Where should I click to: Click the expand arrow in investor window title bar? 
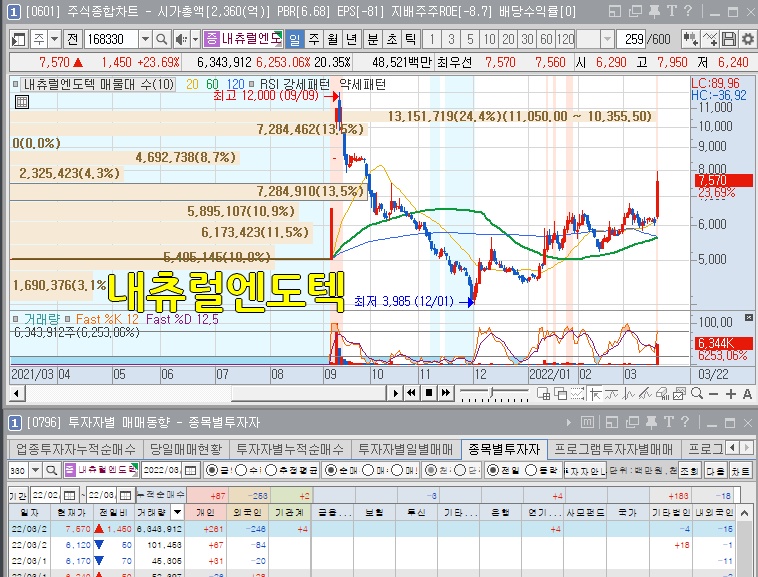(x=568, y=423)
